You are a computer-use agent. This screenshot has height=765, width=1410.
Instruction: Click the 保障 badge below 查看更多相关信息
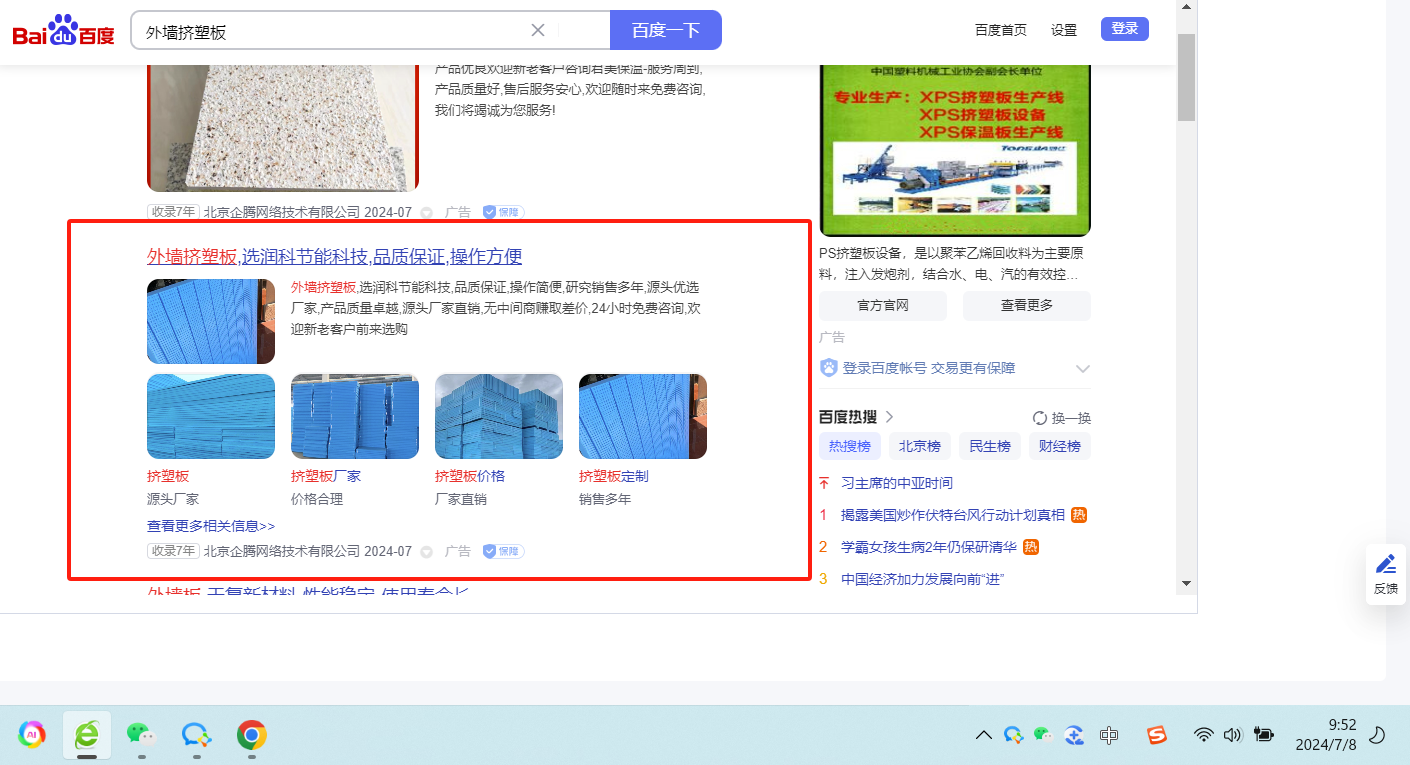click(503, 551)
